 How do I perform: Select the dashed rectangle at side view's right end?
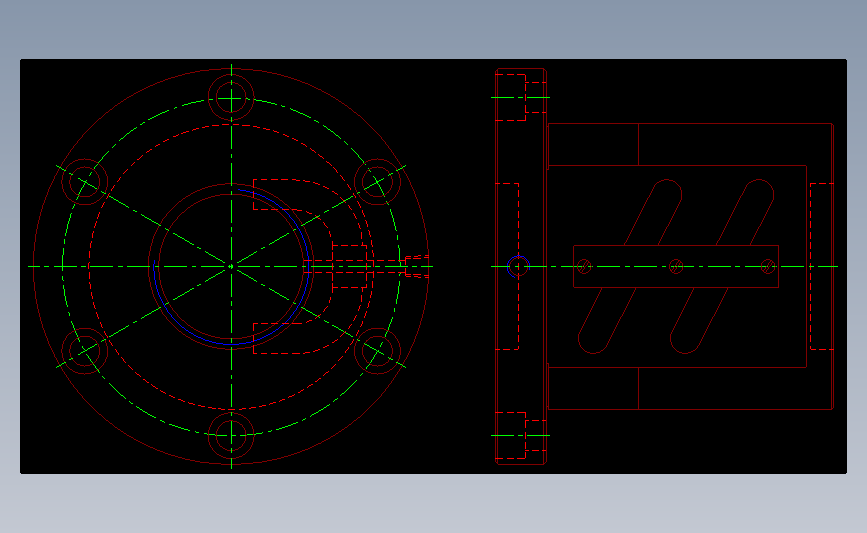[822, 266]
